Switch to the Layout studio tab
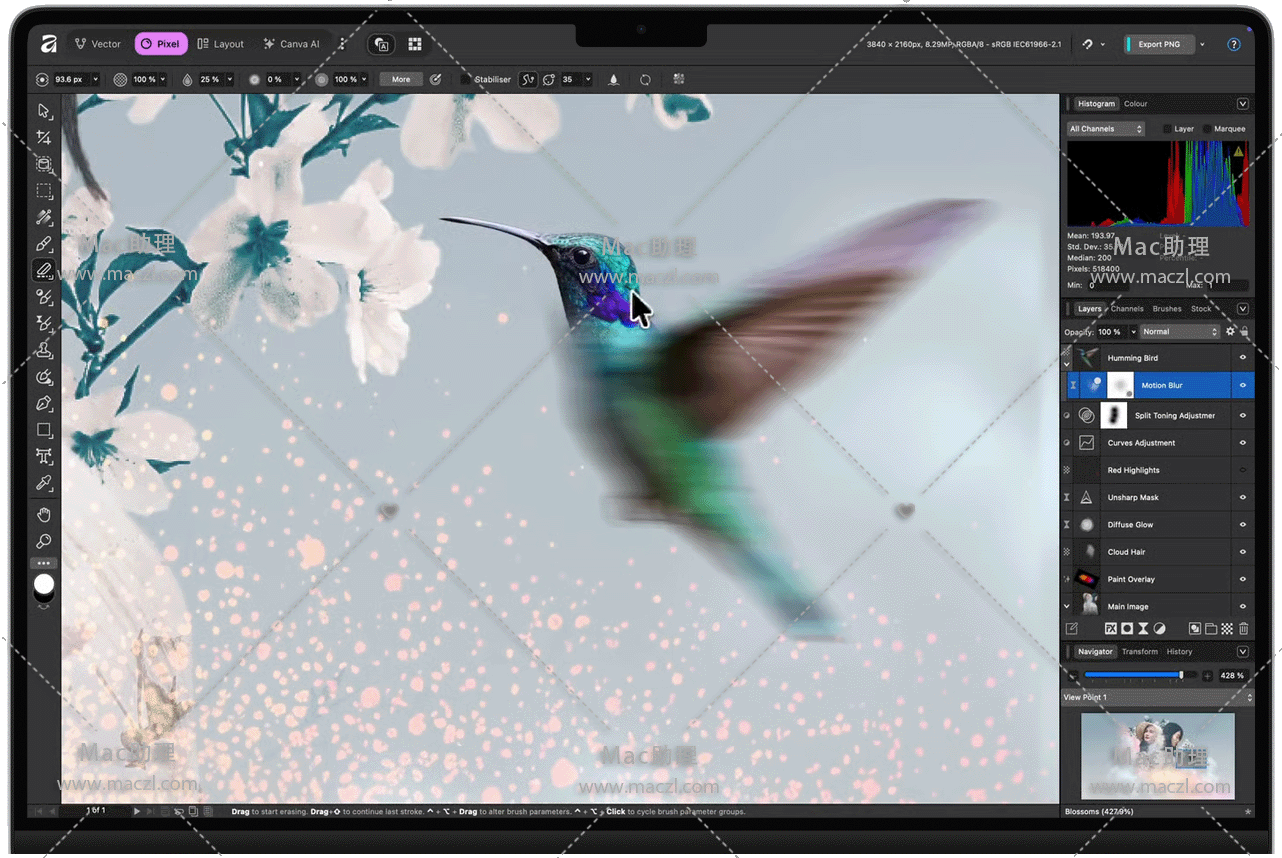Screen dimensions: 1282x858 pos(221,44)
